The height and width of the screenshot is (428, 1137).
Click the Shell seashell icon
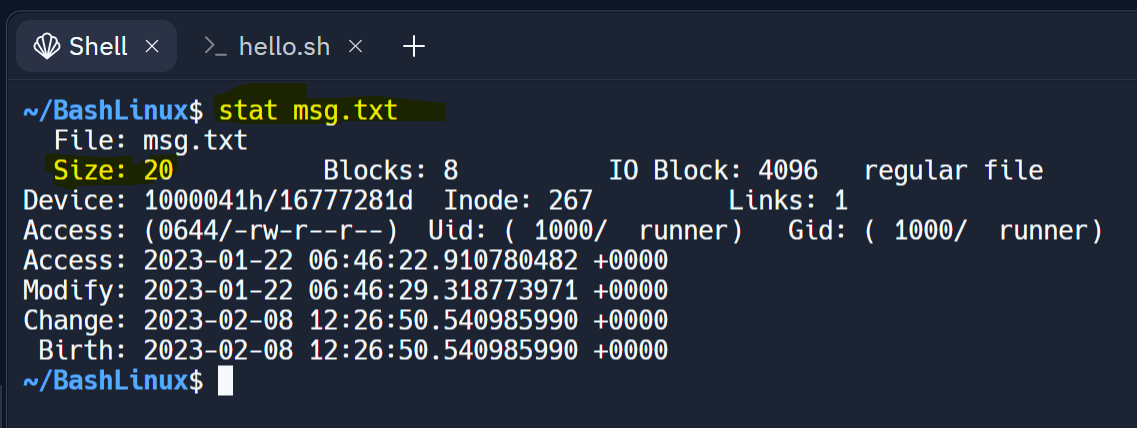[x=47, y=47]
